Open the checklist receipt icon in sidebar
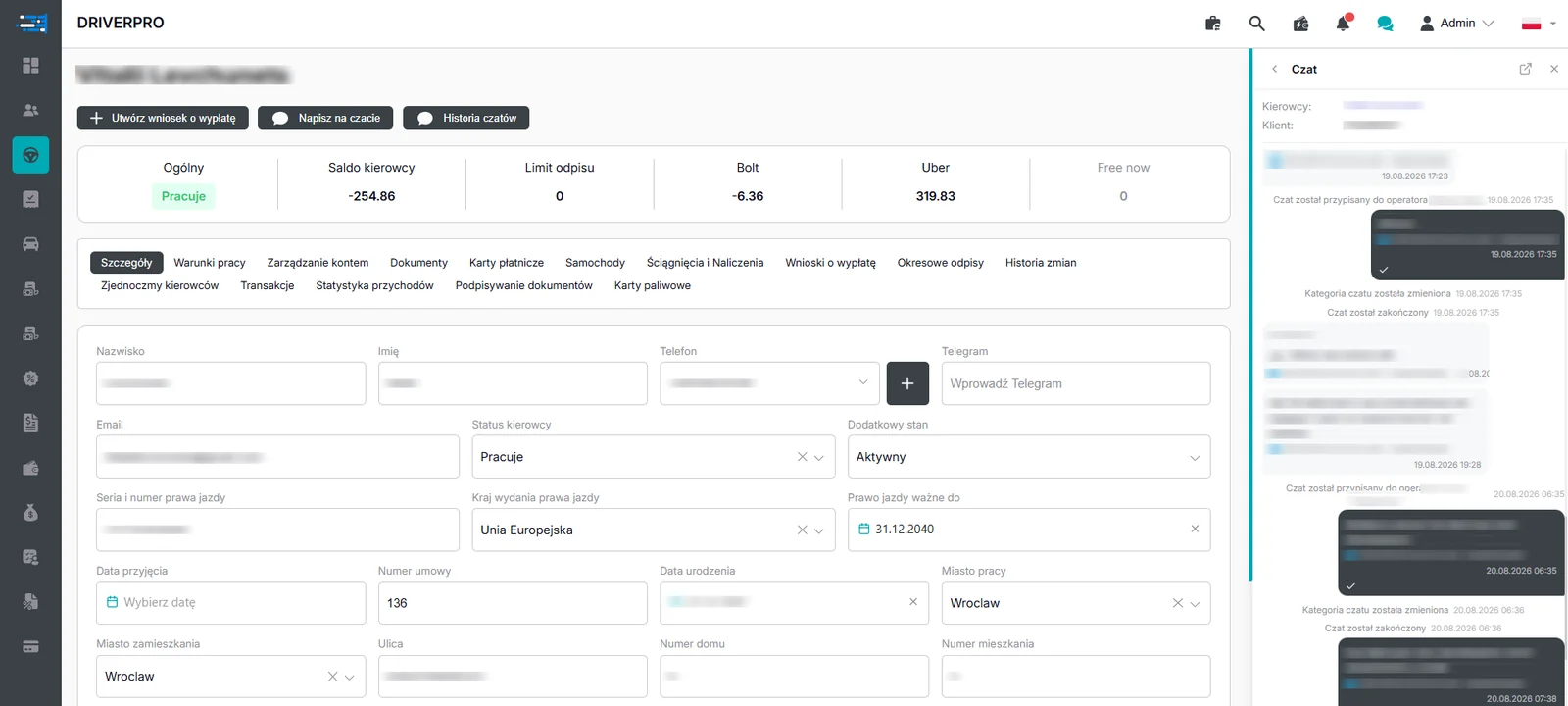The height and width of the screenshot is (706, 1568). click(30, 199)
